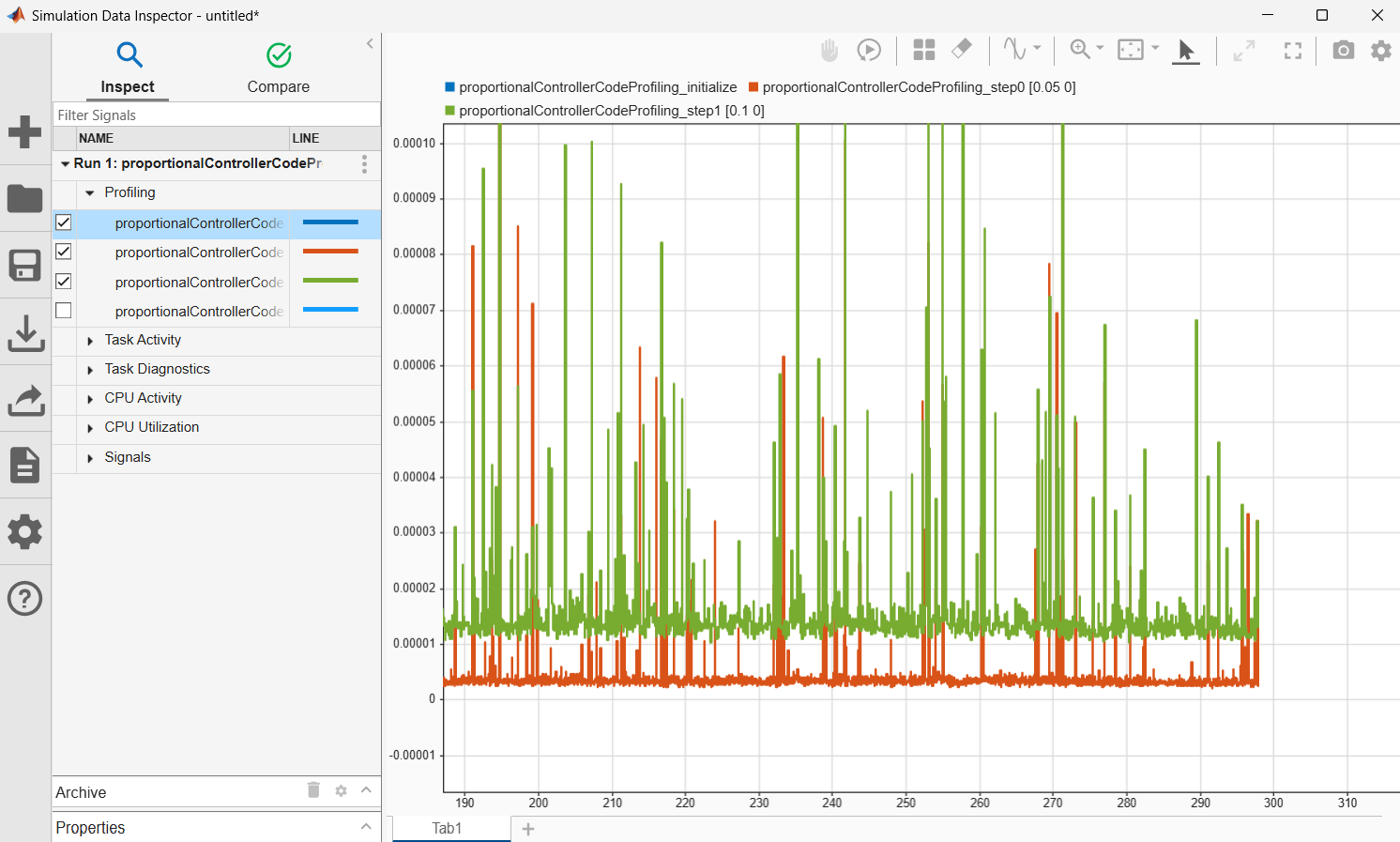The width and height of the screenshot is (1400, 842).
Task: Click the Archive trash can icon
Action: tap(313, 790)
